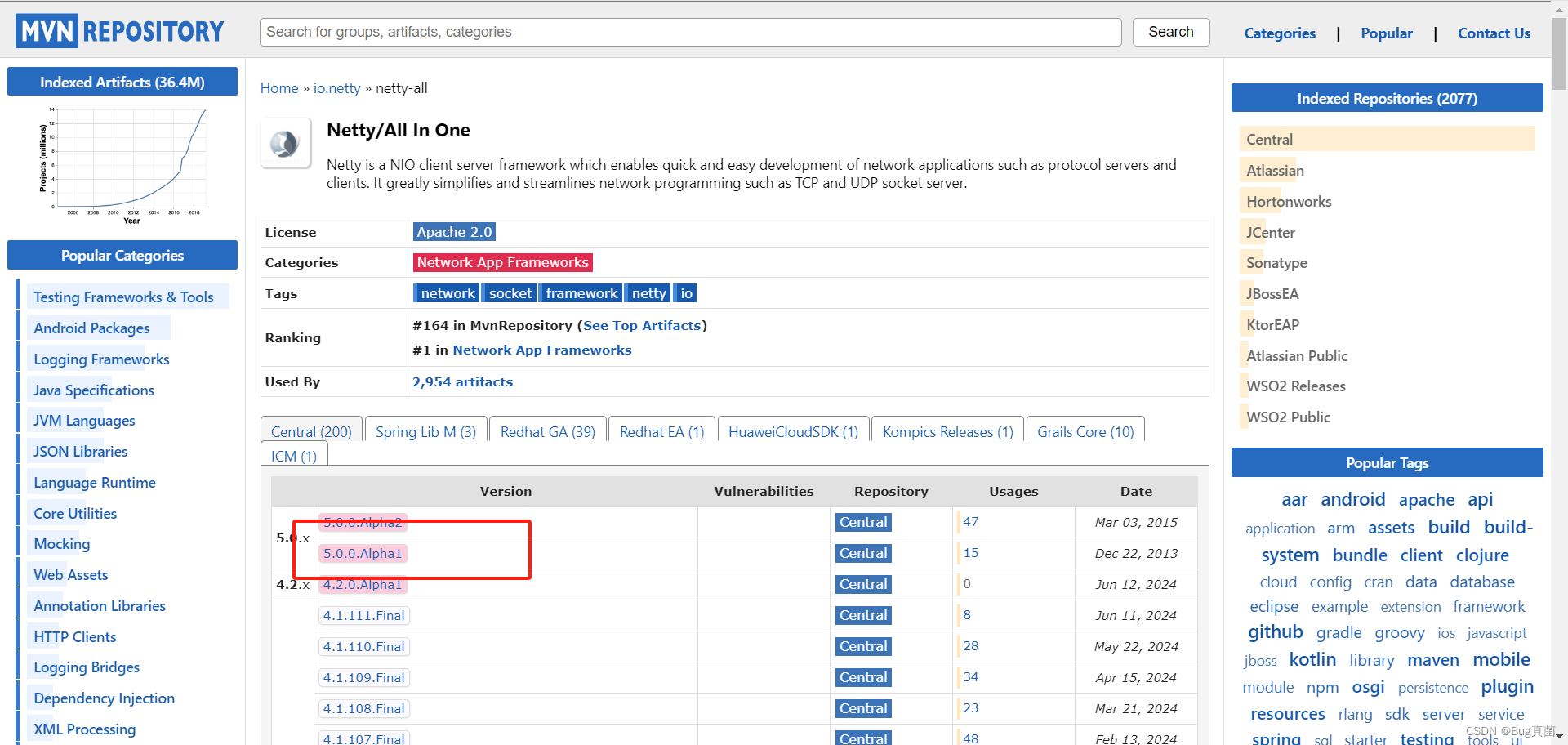Click the search input field
The image size is (1568, 745).
(x=690, y=32)
